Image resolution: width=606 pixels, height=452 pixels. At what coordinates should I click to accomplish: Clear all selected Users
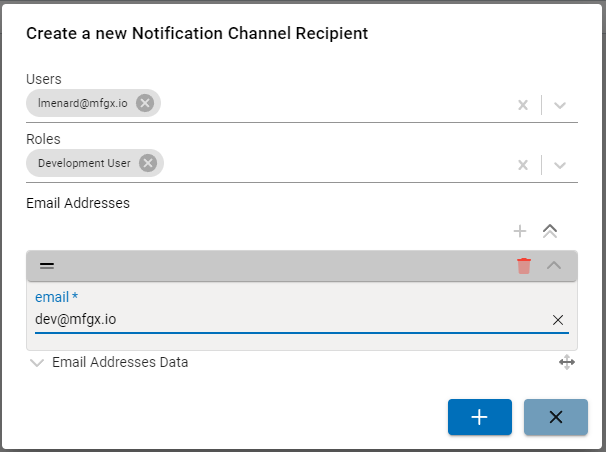coord(522,105)
